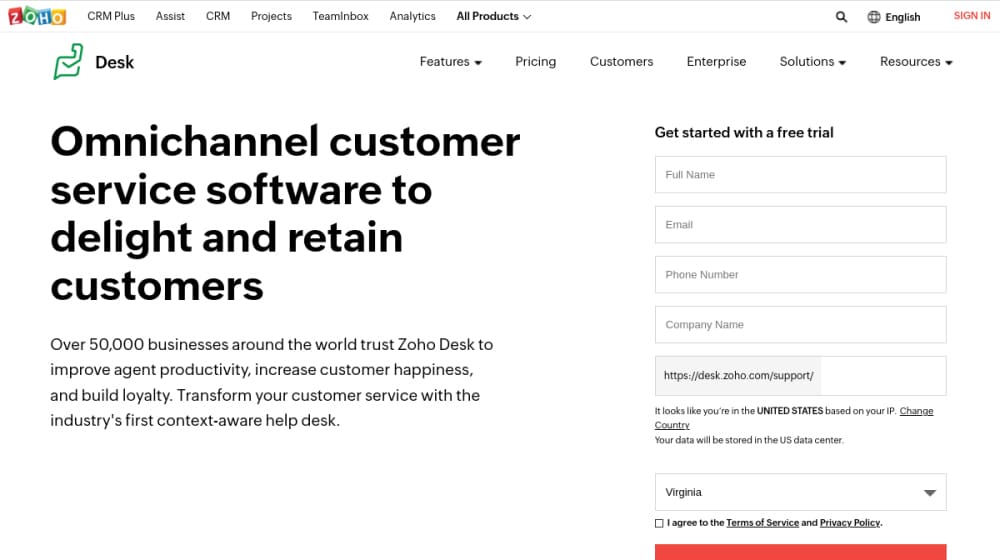The width and height of the screenshot is (1000, 560).
Task: Open Assist in the top bar
Action: coord(170,16)
